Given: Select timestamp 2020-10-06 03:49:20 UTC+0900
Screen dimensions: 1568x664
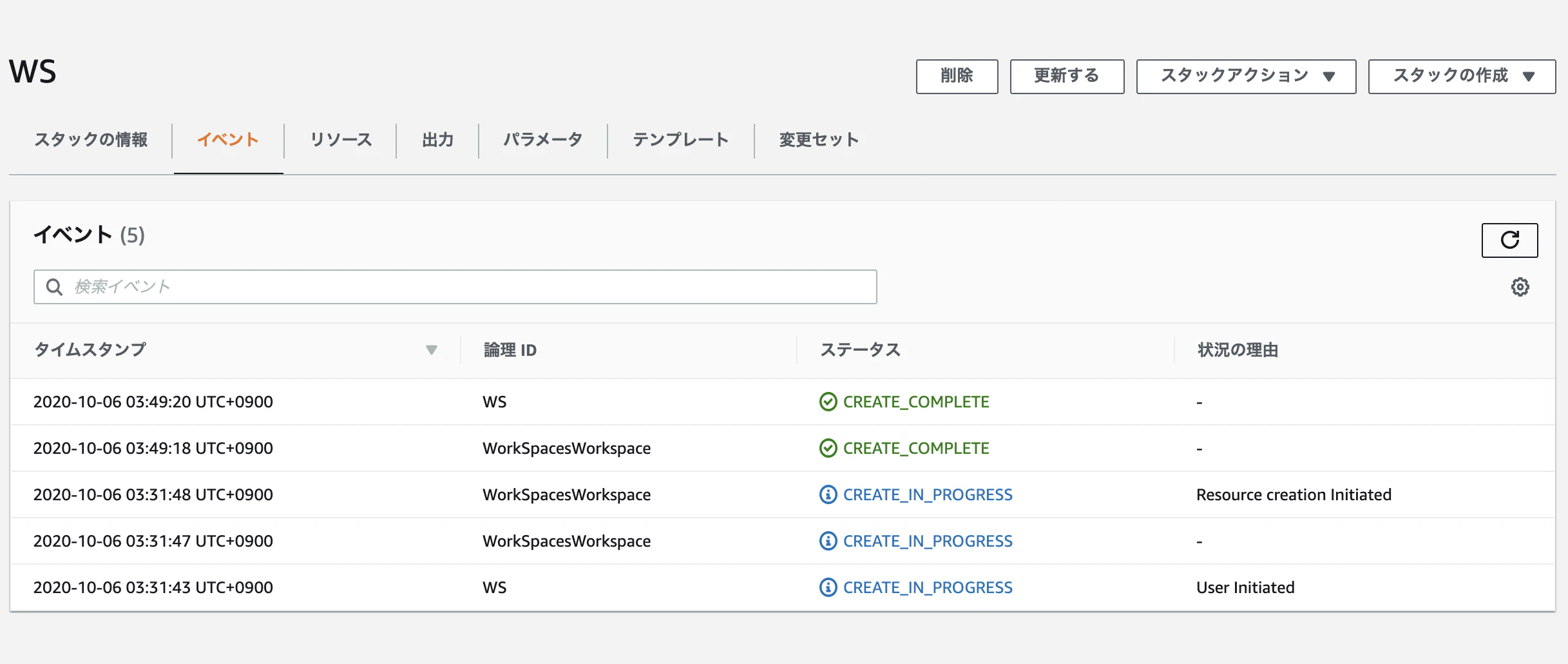Looking at the screenshot, I should tap(153, 402).
